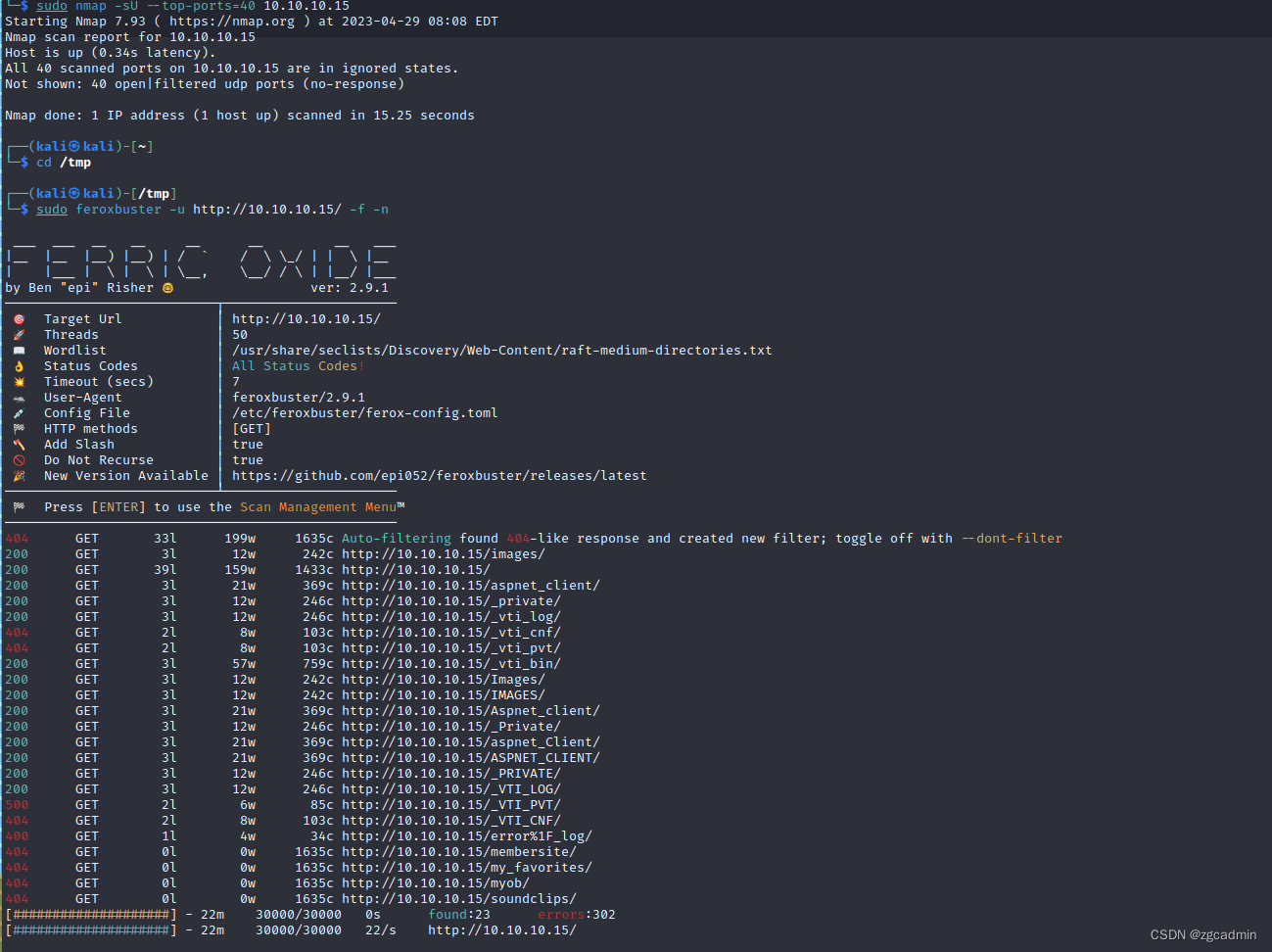Click the 'ver: 2.9.1' version text
The width and height of the screenshot is (1272, 952).
point(350,288)
